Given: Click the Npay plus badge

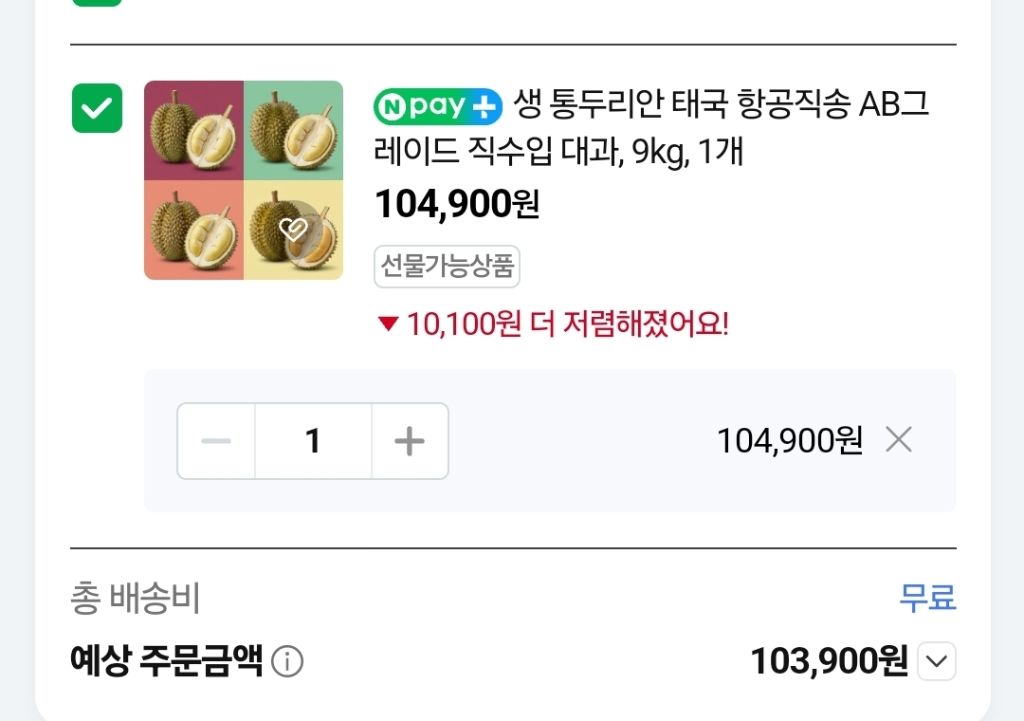Looking at the screenshot, I should pyautogui.click(x=438, y=106).
